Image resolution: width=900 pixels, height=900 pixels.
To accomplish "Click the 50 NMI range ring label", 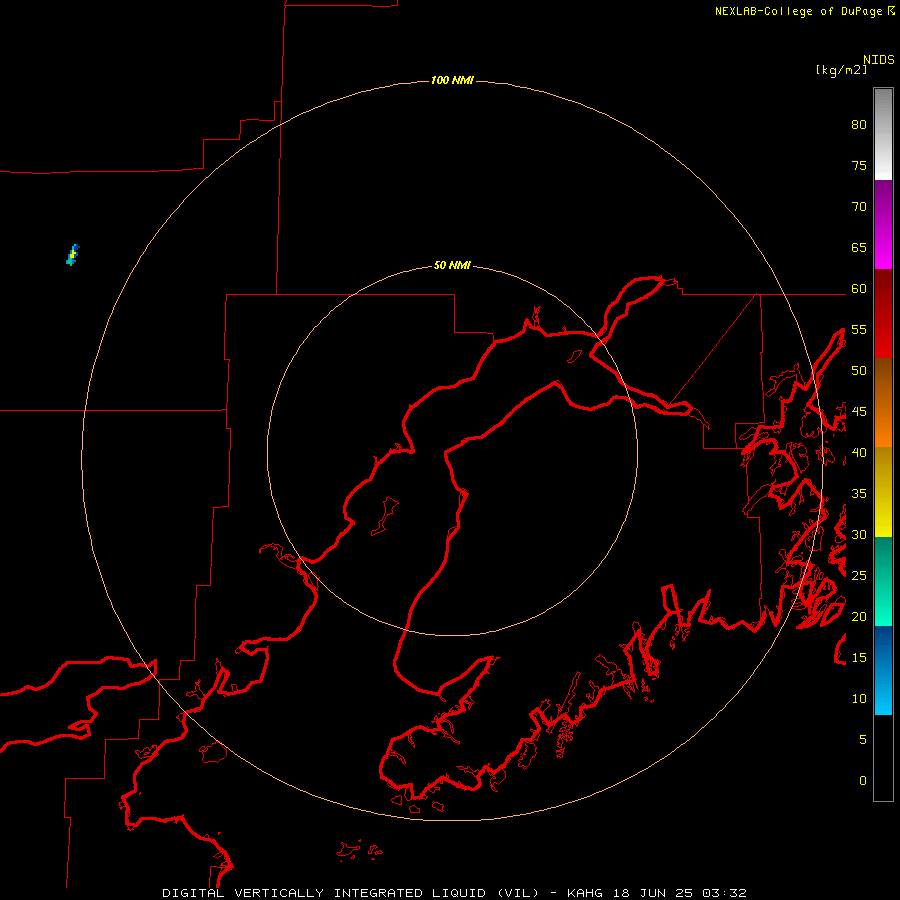I will pyautogui.click(x=452, y=265).
